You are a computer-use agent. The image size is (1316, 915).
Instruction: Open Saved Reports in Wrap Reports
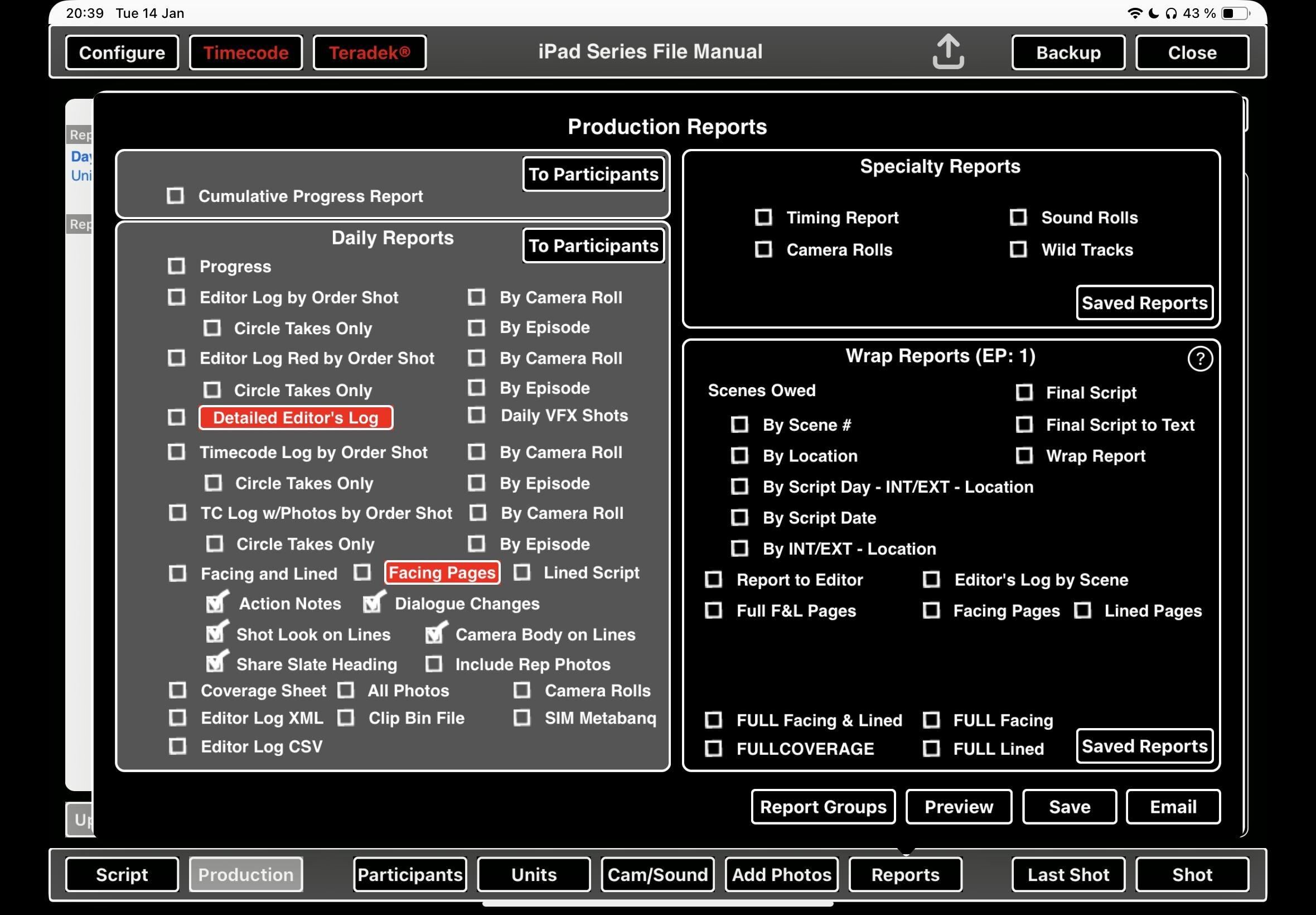pyautogui.click(x=1144, y=746)
